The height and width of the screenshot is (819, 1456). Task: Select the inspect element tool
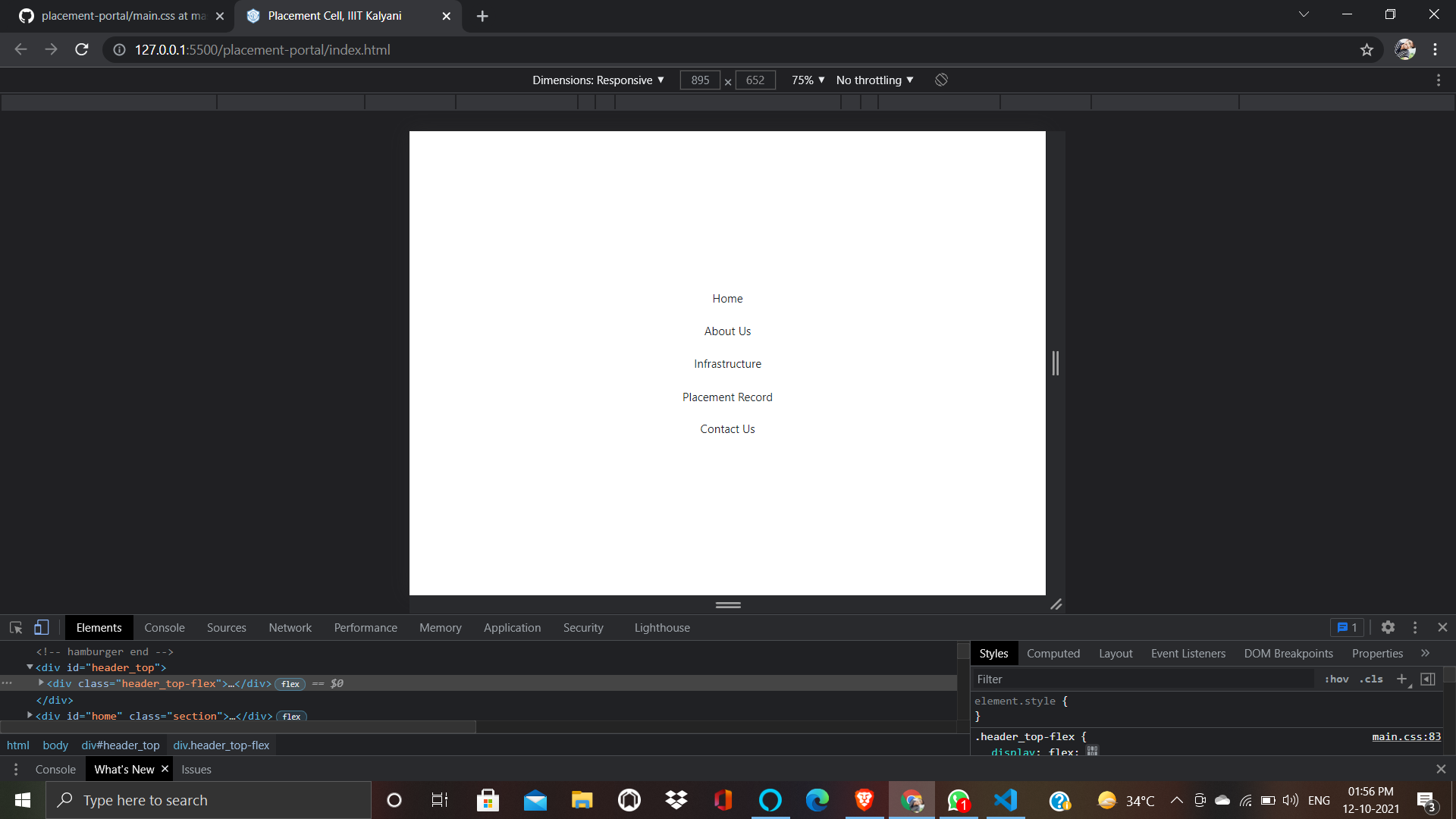(x=15, y=627)
